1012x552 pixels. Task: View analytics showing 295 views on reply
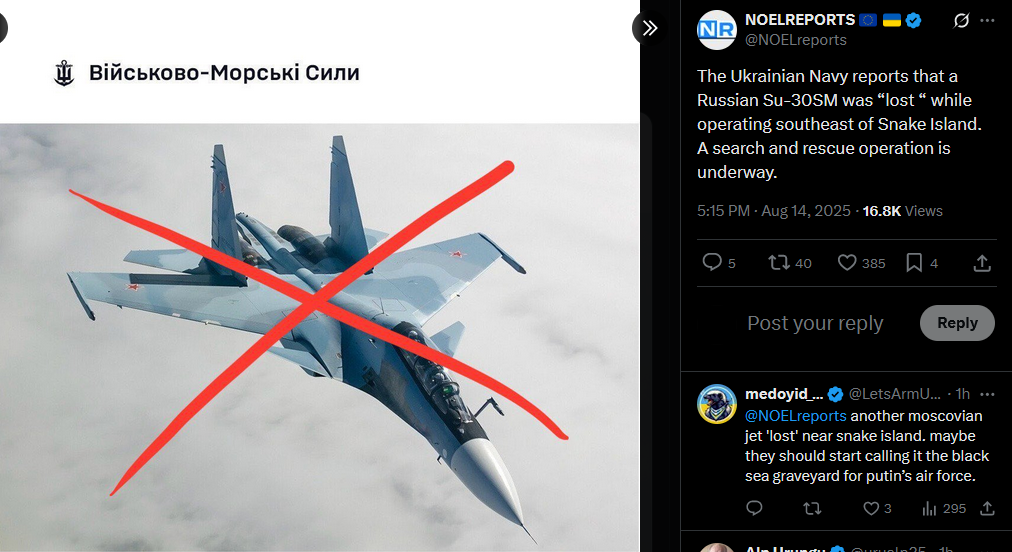click(x=944, y=508)
